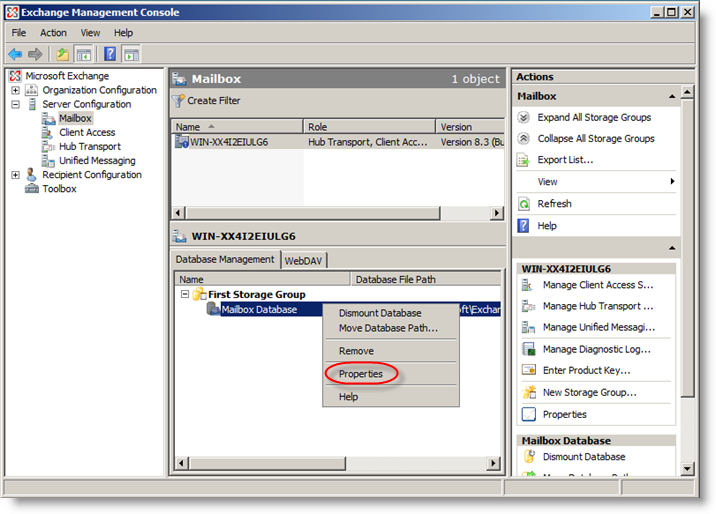Open the View submenu arrow in Actions

coord(672,181)
